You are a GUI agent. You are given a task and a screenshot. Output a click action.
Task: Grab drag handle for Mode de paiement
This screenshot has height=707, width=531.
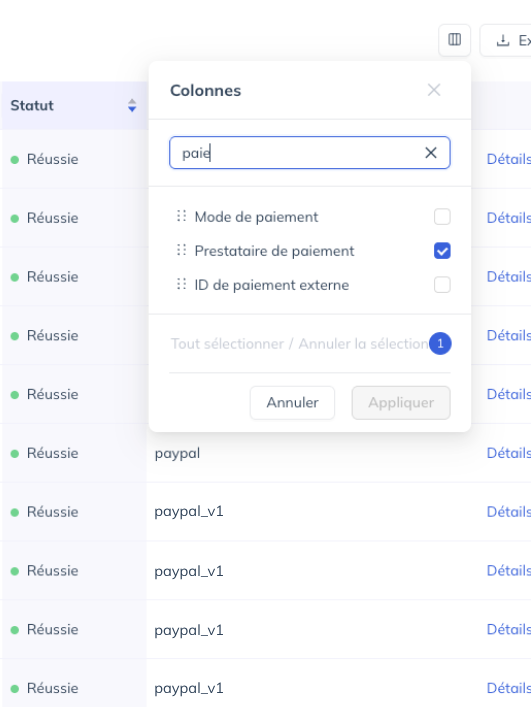tap(181, 216)
